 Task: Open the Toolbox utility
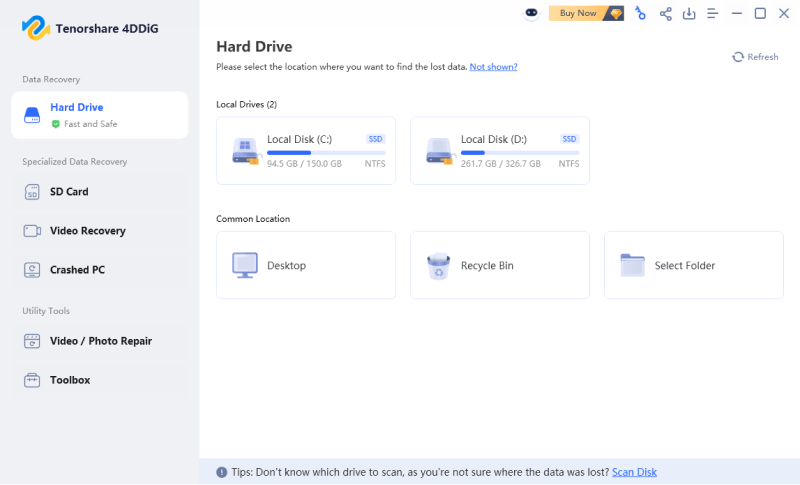click(99, 380)
